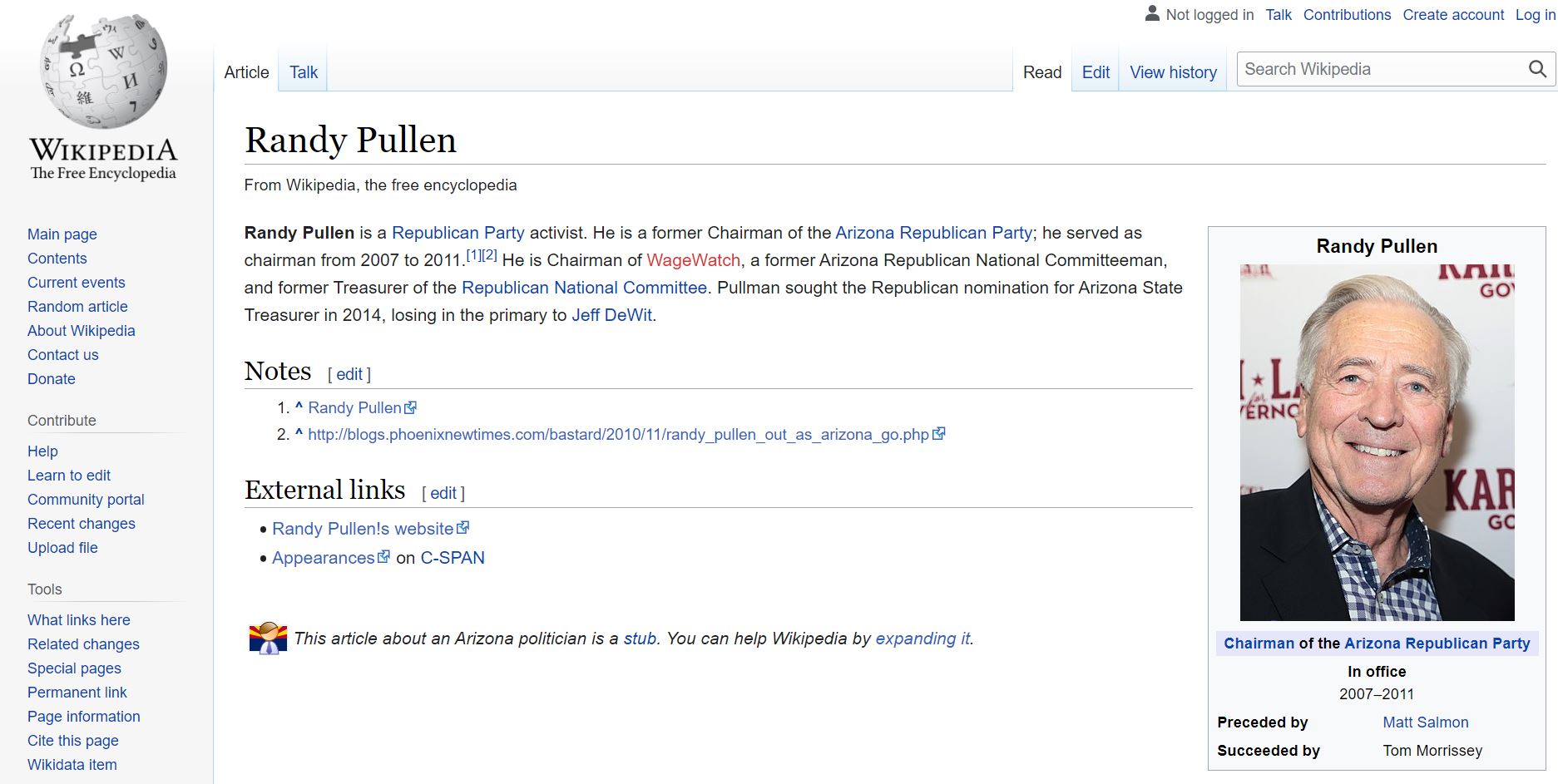This screenshot has height=784, width=1558.
Task: Open the red WageWatch link
Action: (694, 260)
